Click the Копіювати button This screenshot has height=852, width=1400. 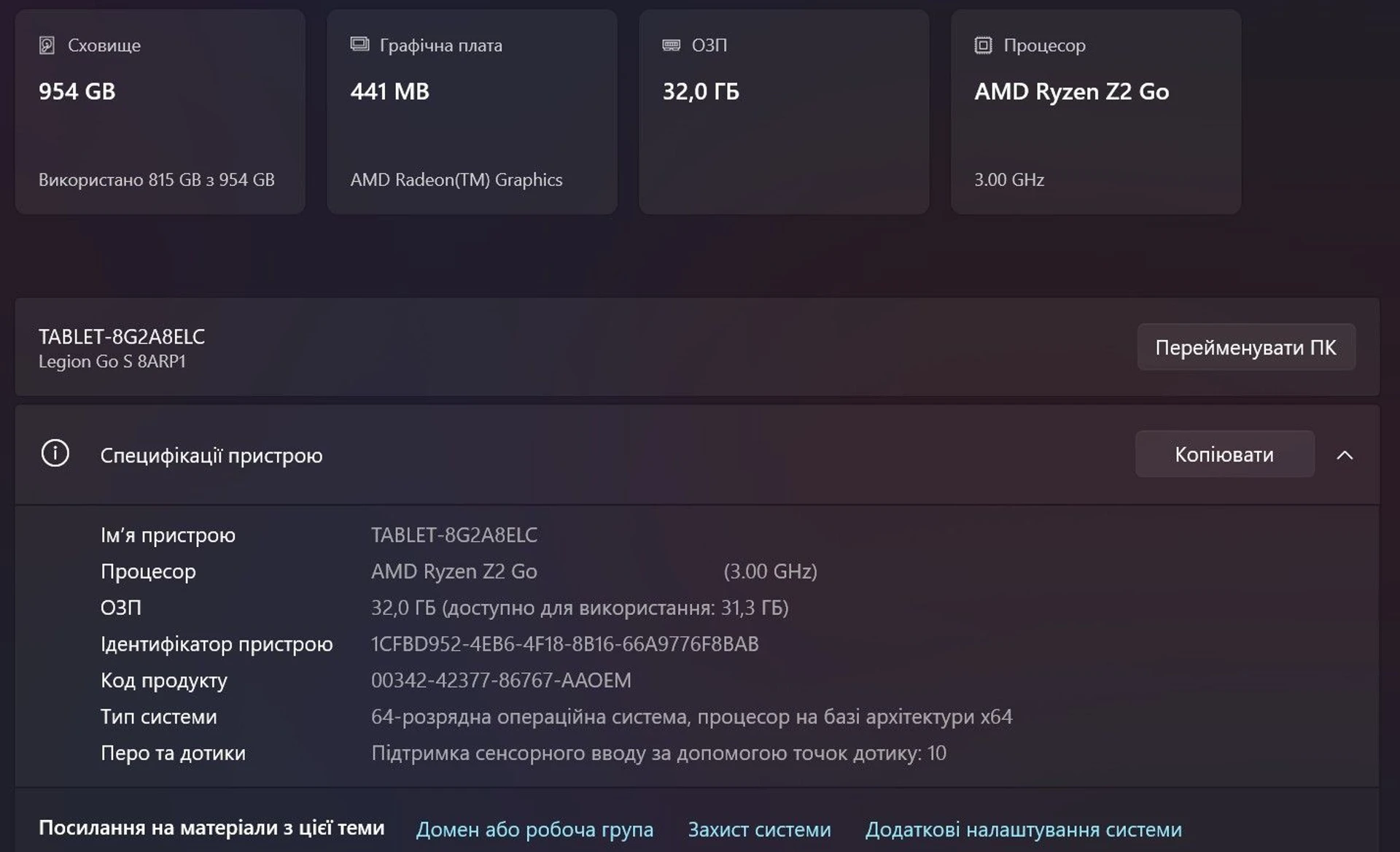1224,454
